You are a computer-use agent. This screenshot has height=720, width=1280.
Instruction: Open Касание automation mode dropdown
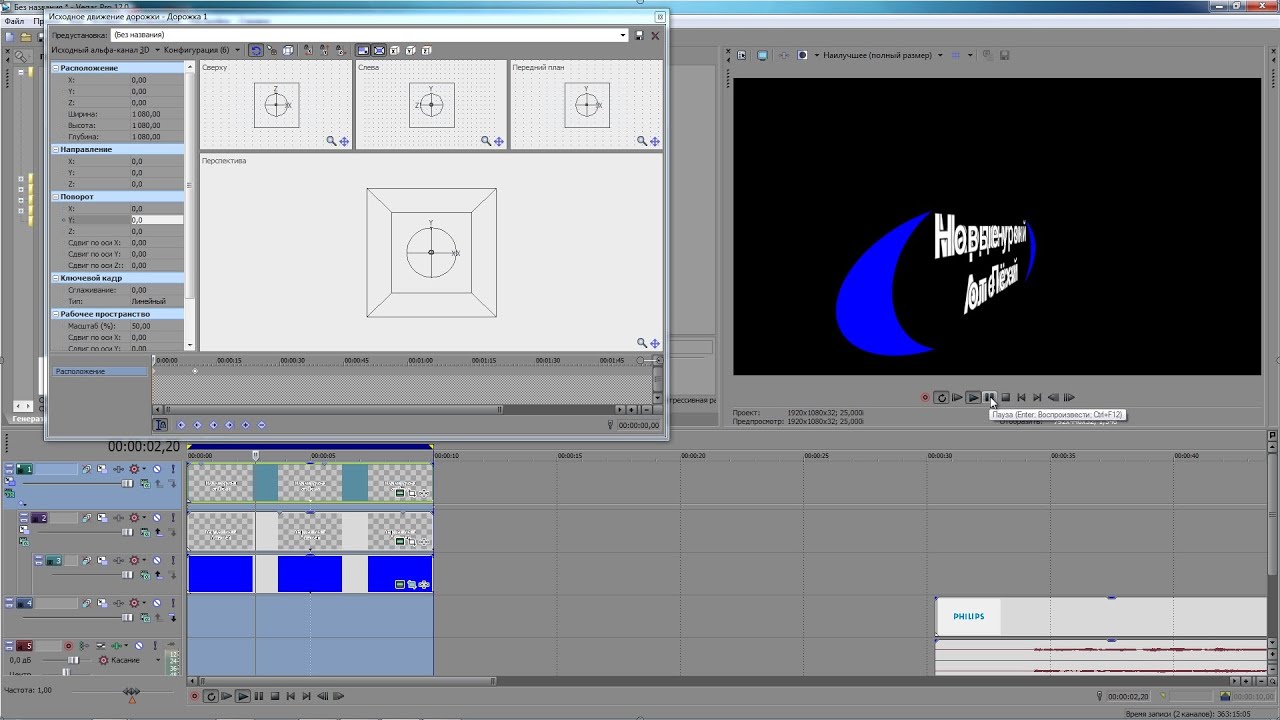158,660
